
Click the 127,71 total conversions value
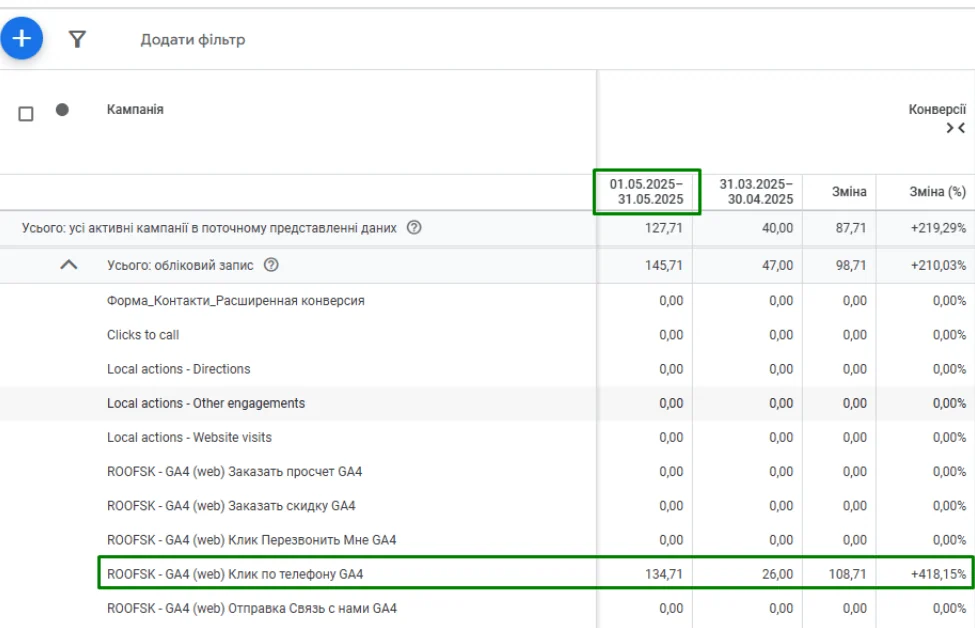663,228
